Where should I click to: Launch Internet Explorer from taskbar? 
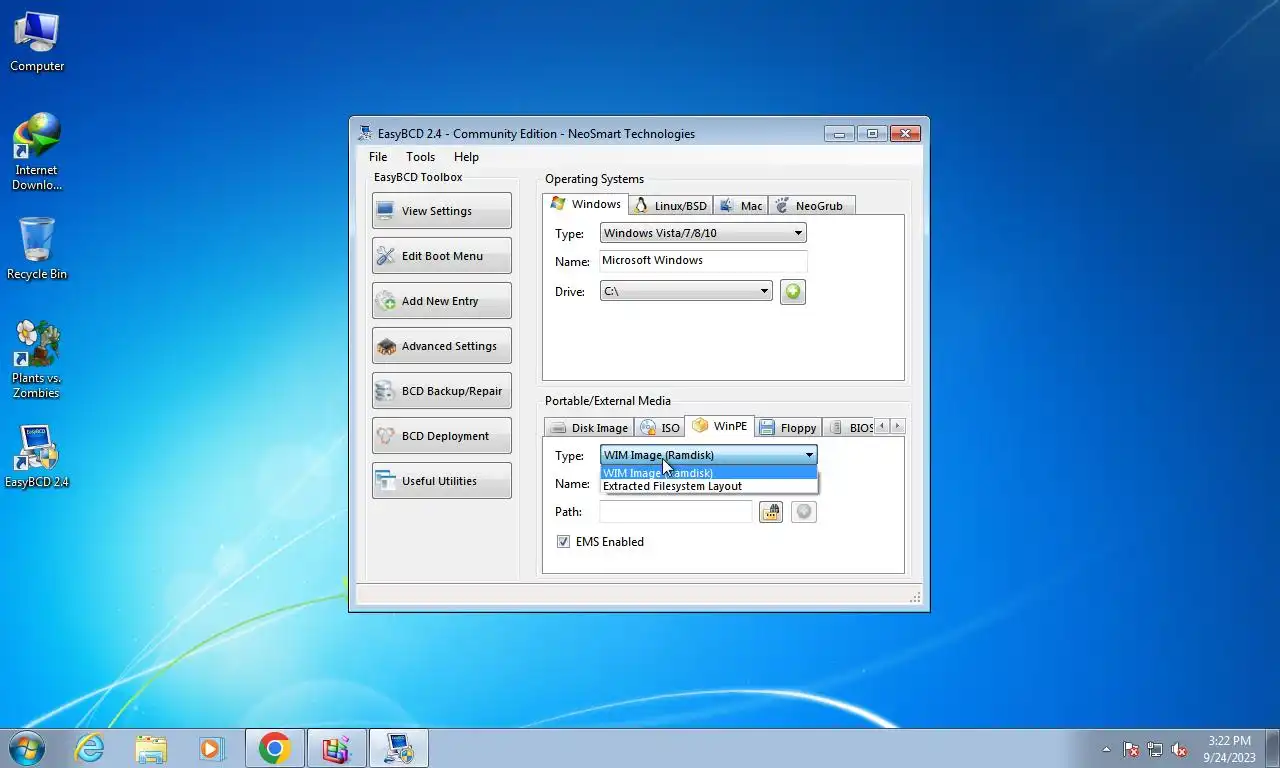pos(89,748)
